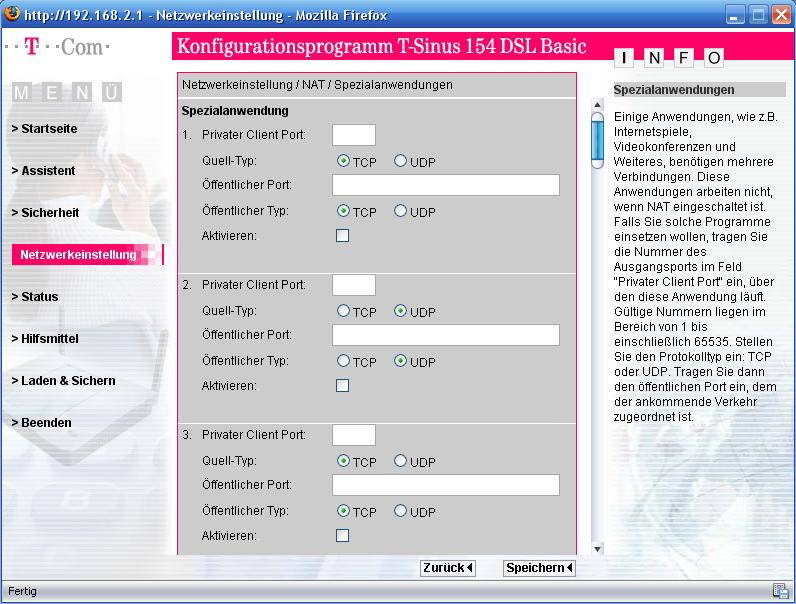Viewport: 796px width, 604px height.
Task: Click Öffentlicher Port field of entry 1
Action: (446, 185)
